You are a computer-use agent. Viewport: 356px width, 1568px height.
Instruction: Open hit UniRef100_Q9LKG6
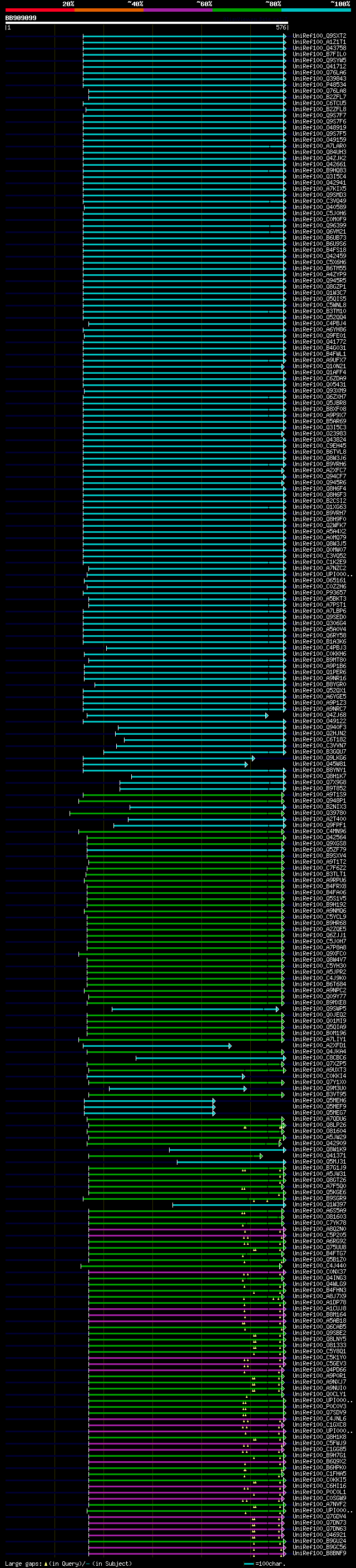319,758
